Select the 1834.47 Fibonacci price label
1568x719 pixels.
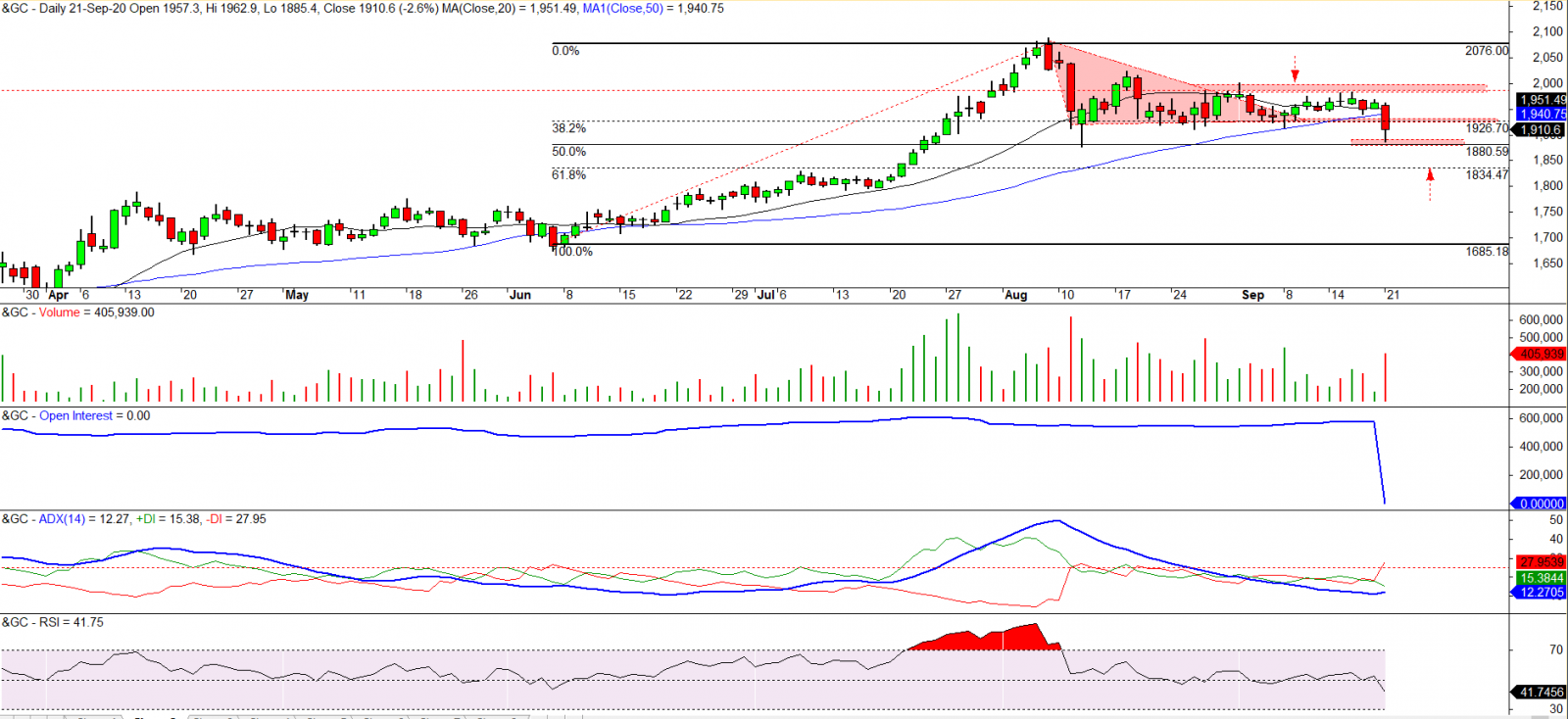(1487, 175)
